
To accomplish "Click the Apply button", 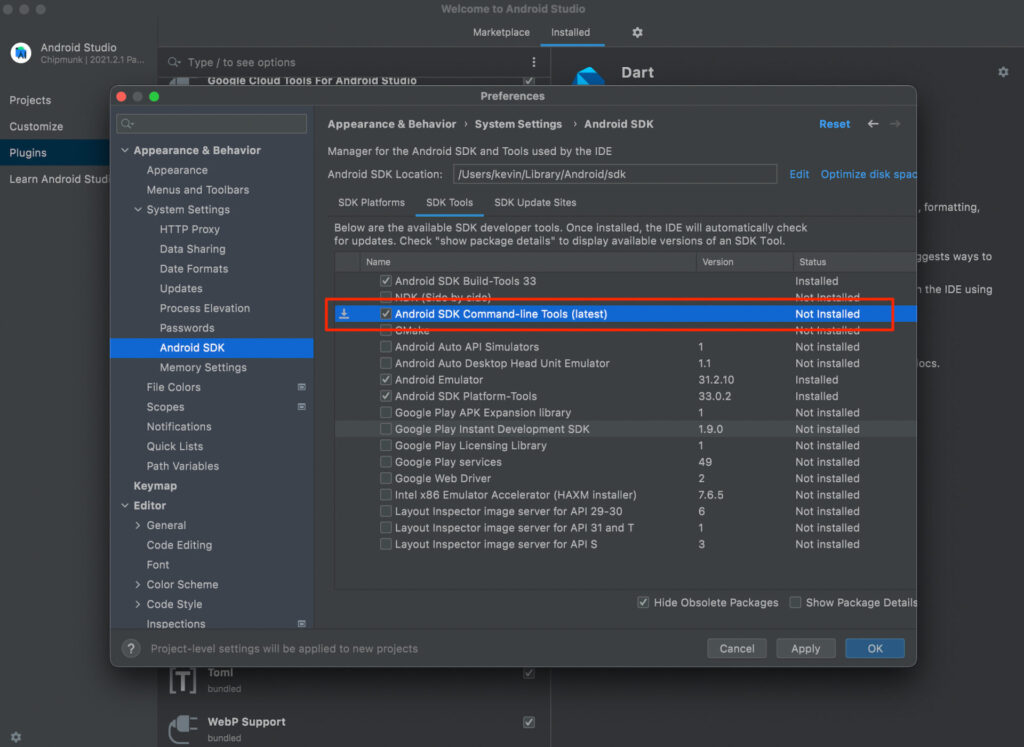I will [805, 648].
